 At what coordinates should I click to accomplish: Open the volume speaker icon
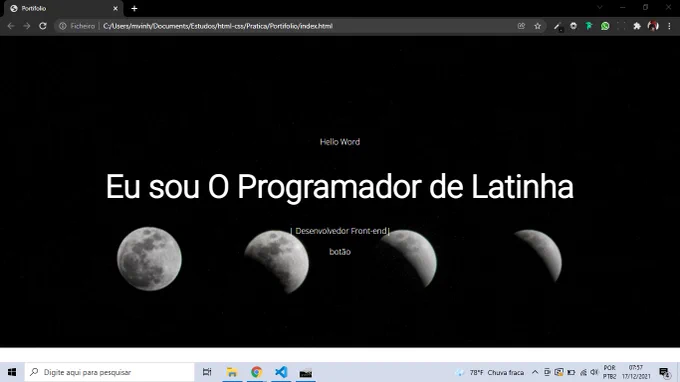pos(595,372)
